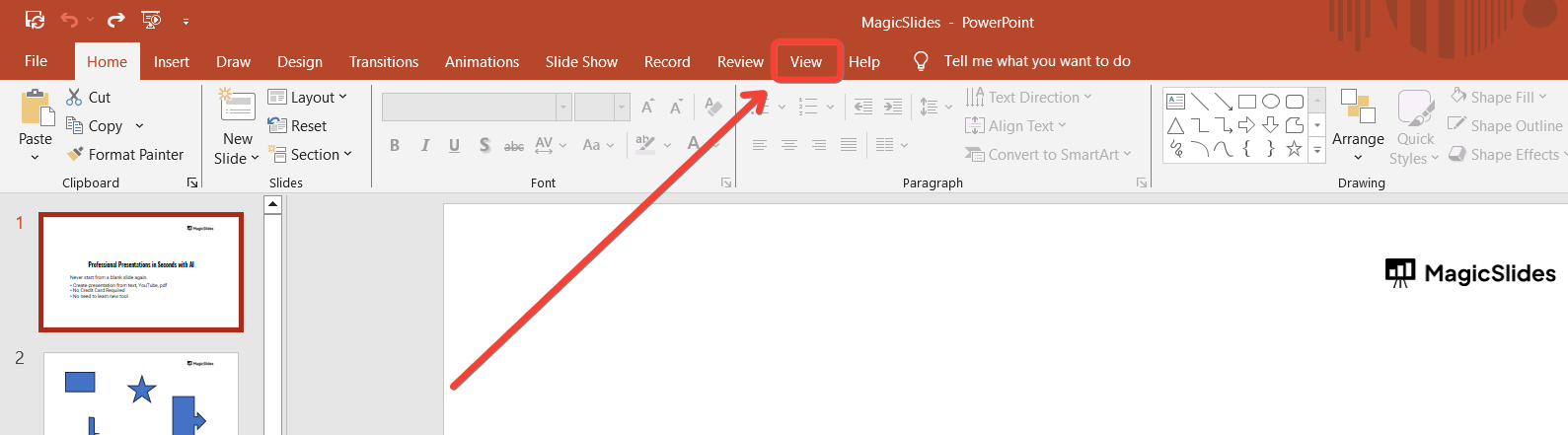This screenshot has width=1568, height=435.
Task: Open the Change Case menu
Action: click(598, 145)
